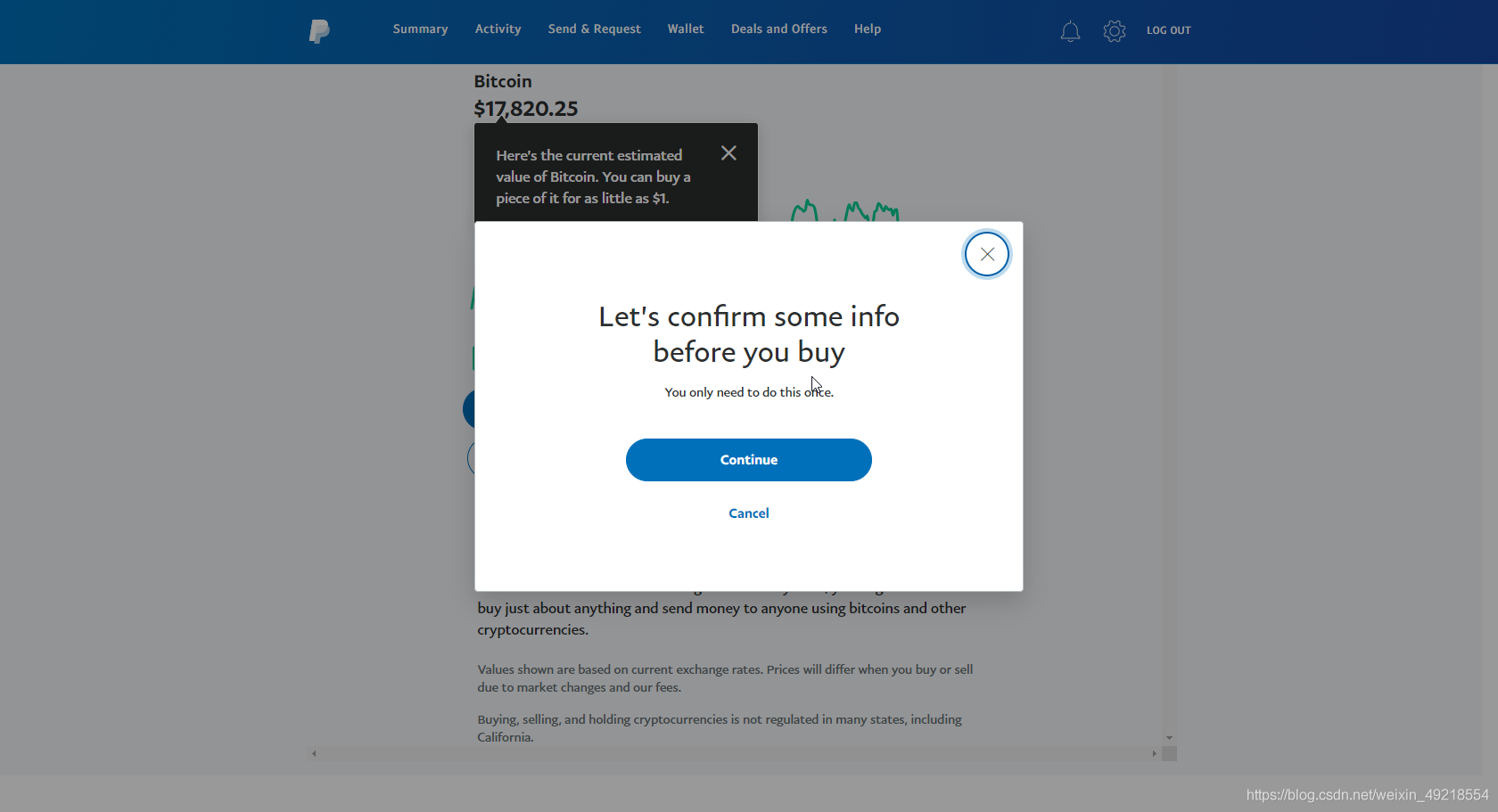1498x812 pixels.
Task: Open the Wallet tab
Action: pyautogui.click(x=686, y=29)
